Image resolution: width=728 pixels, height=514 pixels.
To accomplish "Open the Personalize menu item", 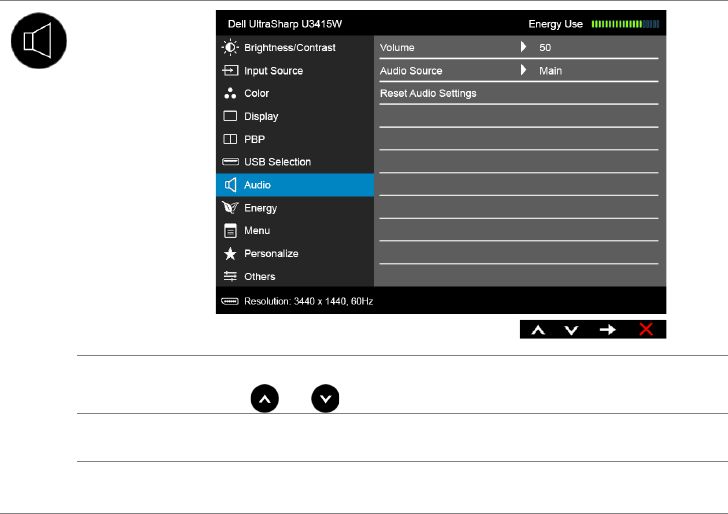I will pyautogui.click(x=295, y=253).
